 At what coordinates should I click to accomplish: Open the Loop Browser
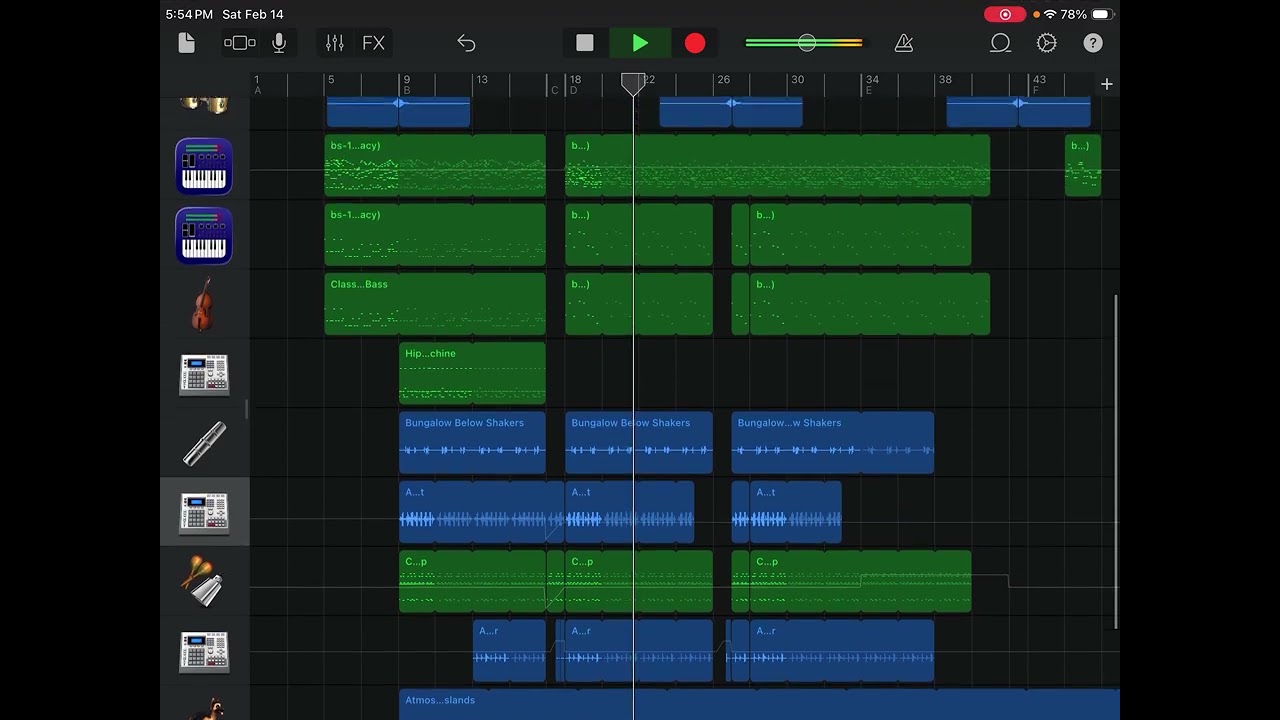1000,43
